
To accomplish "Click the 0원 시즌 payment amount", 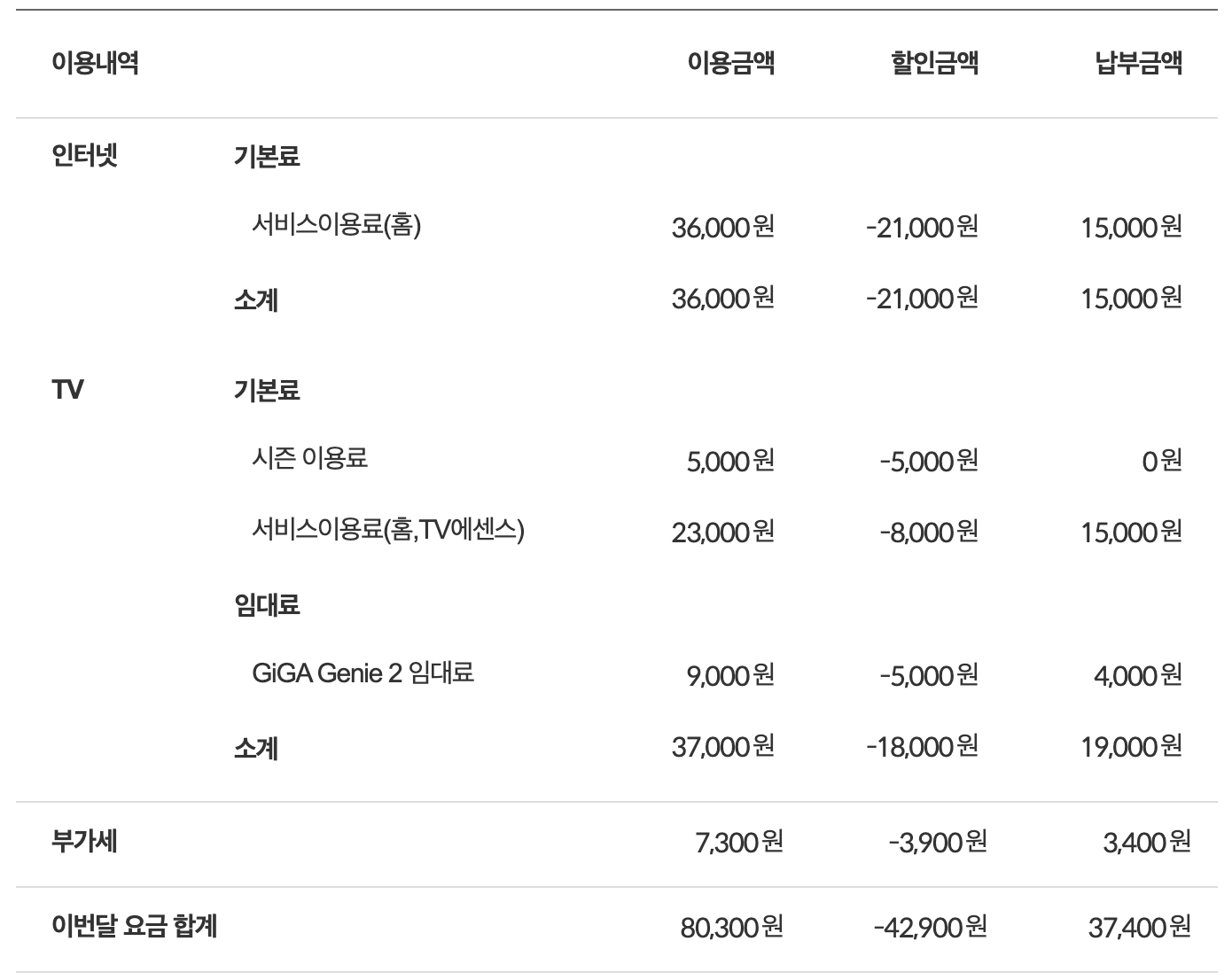I will click(1161, 461).
